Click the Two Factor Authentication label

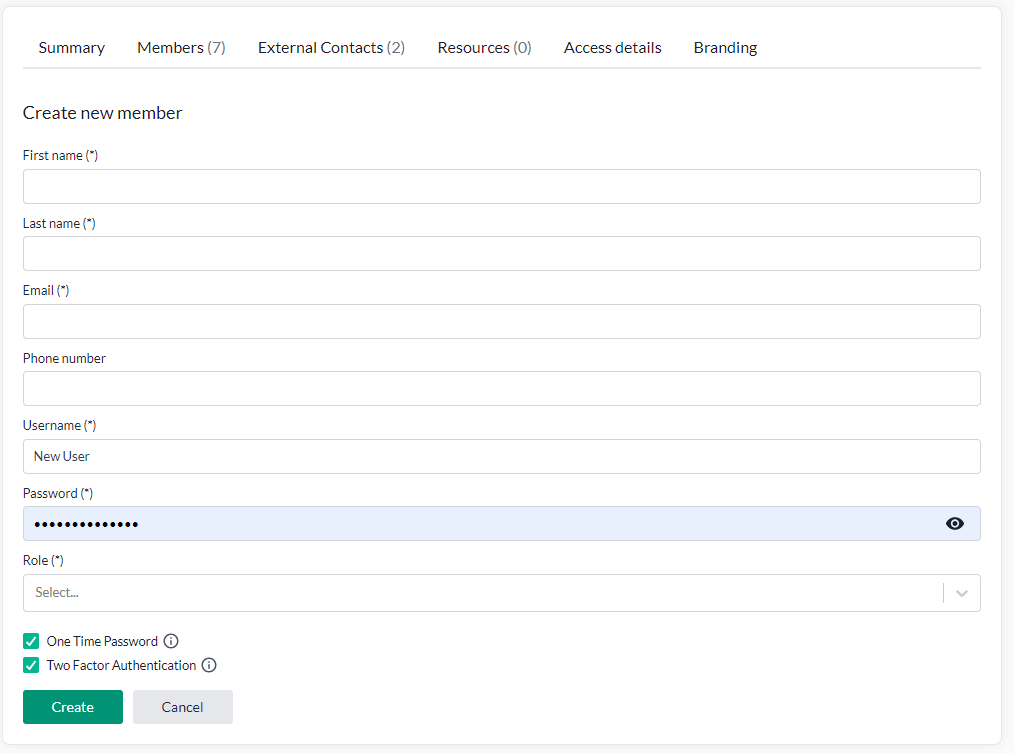coord(121,665)
